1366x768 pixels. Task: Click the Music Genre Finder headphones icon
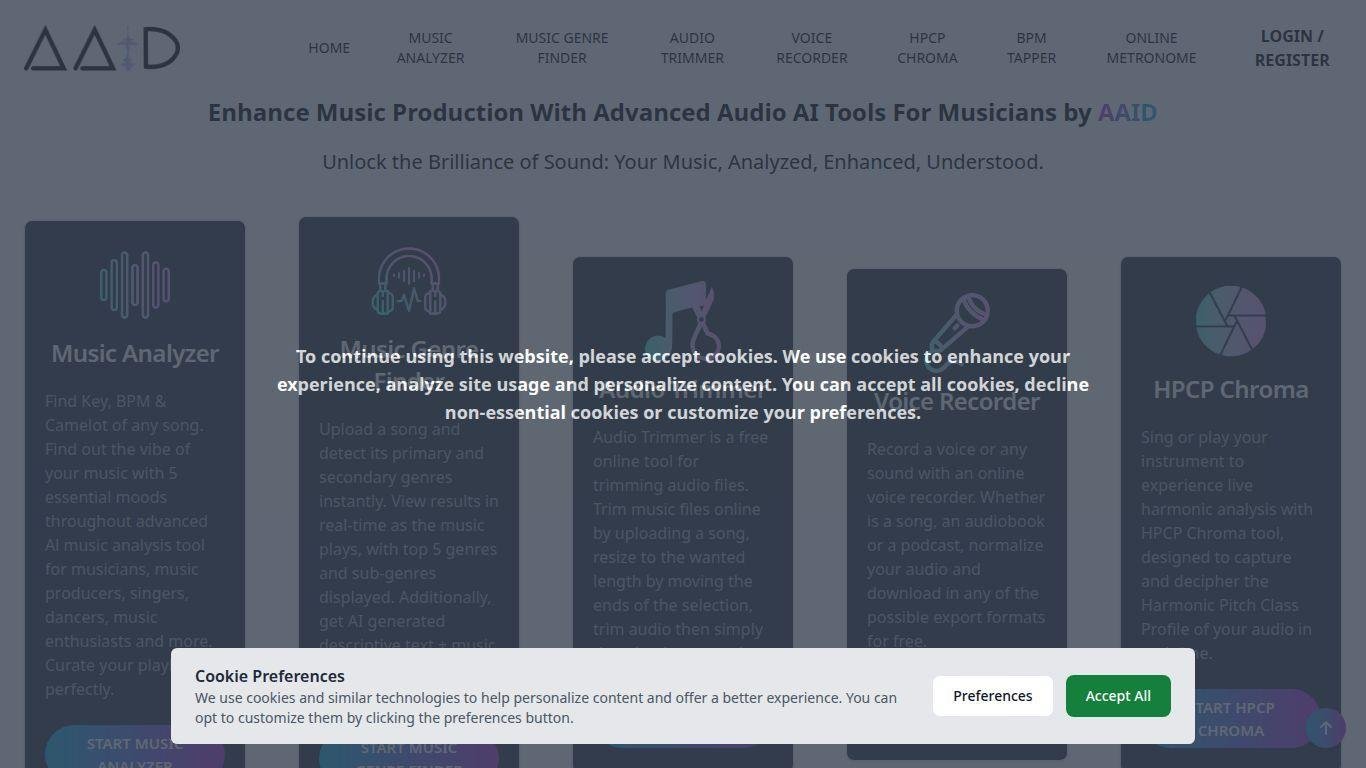point(409,282)
